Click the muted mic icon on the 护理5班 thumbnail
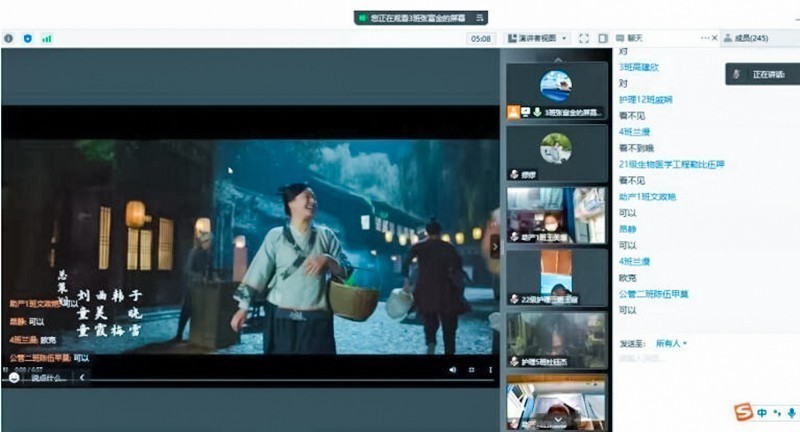 click(x=514, y=362)
